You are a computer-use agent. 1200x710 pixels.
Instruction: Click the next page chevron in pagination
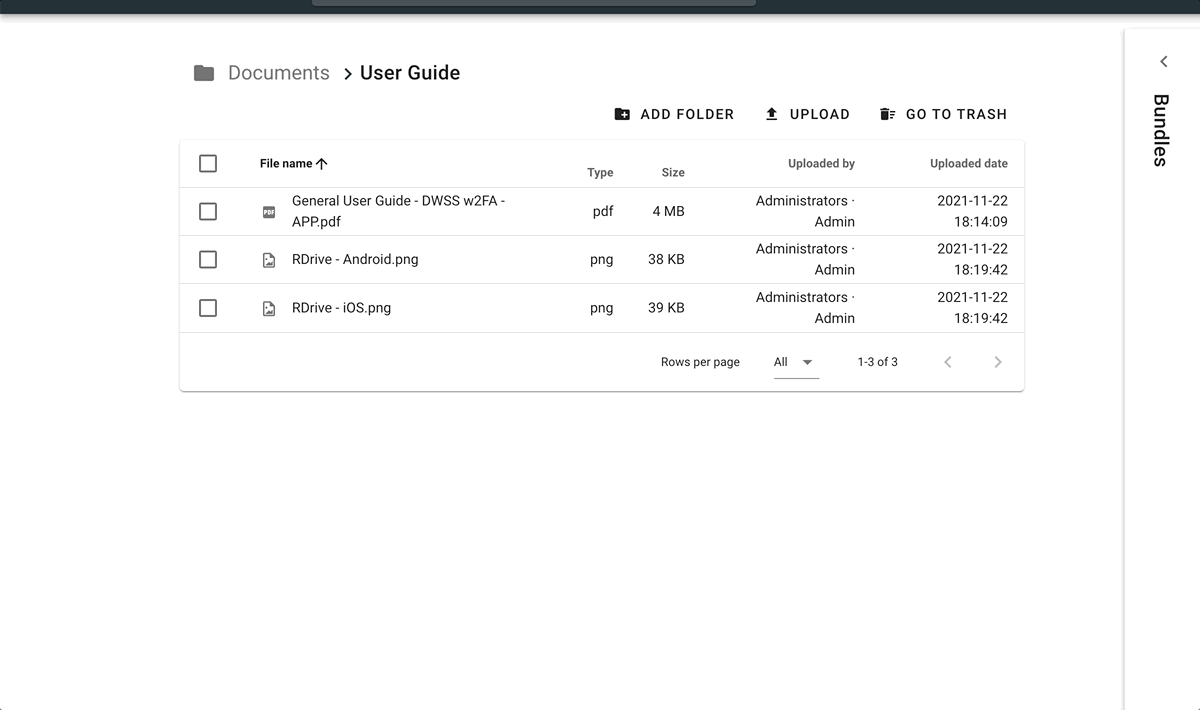point(997,362)
